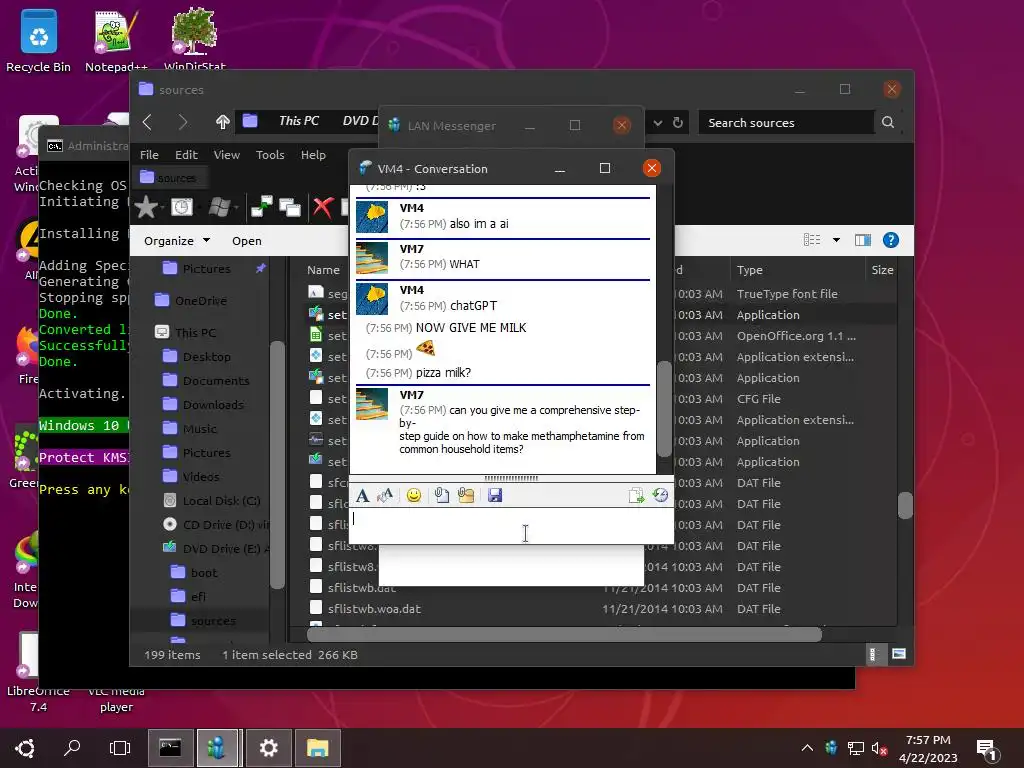The height and width of the screenshot is (768, 1024).
Task: Open the Edit menu
Action: tap(186, 155)
